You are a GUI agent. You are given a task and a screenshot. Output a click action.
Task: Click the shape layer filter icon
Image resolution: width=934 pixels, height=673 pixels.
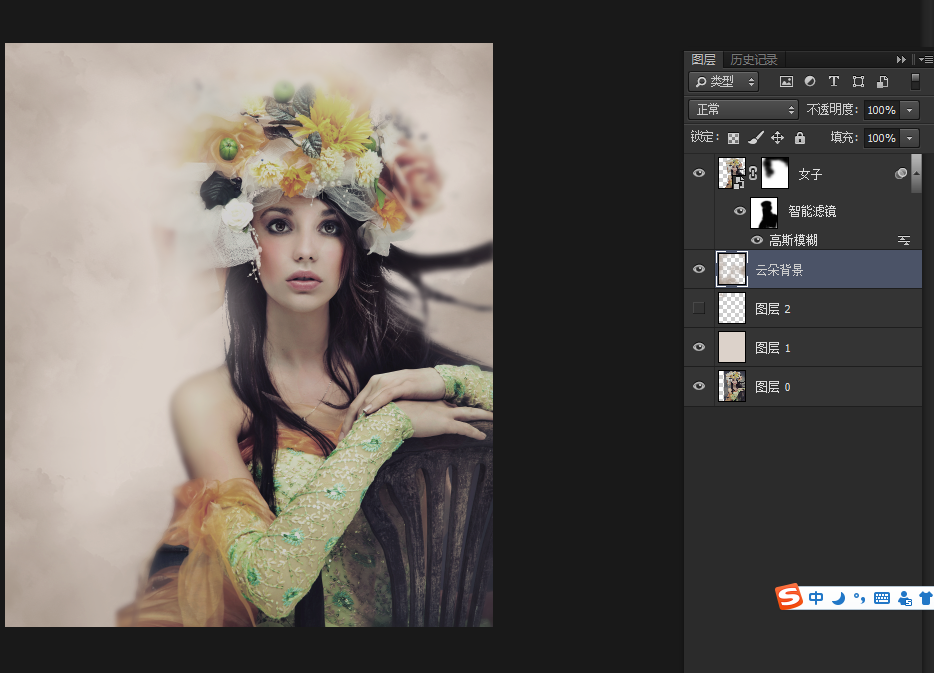pyautogui.click(x=858, y=82)
